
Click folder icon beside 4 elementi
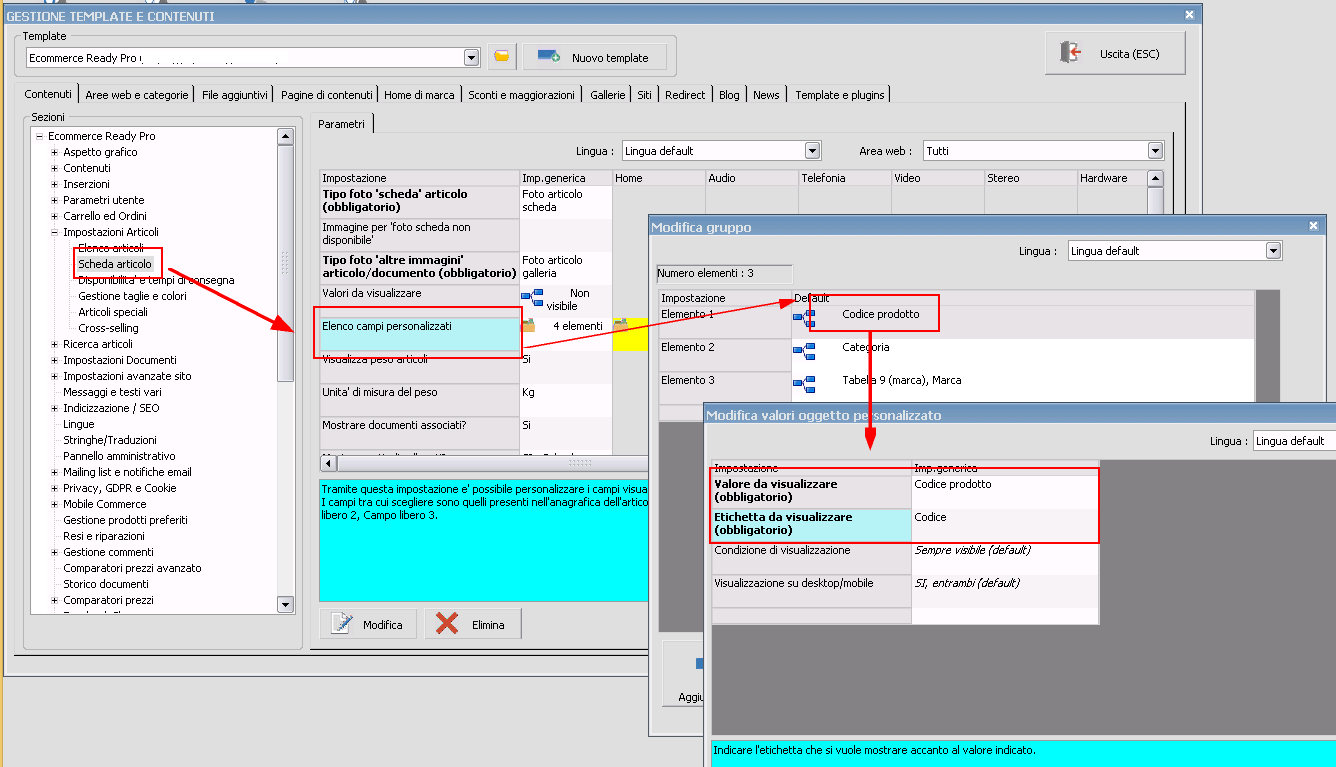pos(529,325)
